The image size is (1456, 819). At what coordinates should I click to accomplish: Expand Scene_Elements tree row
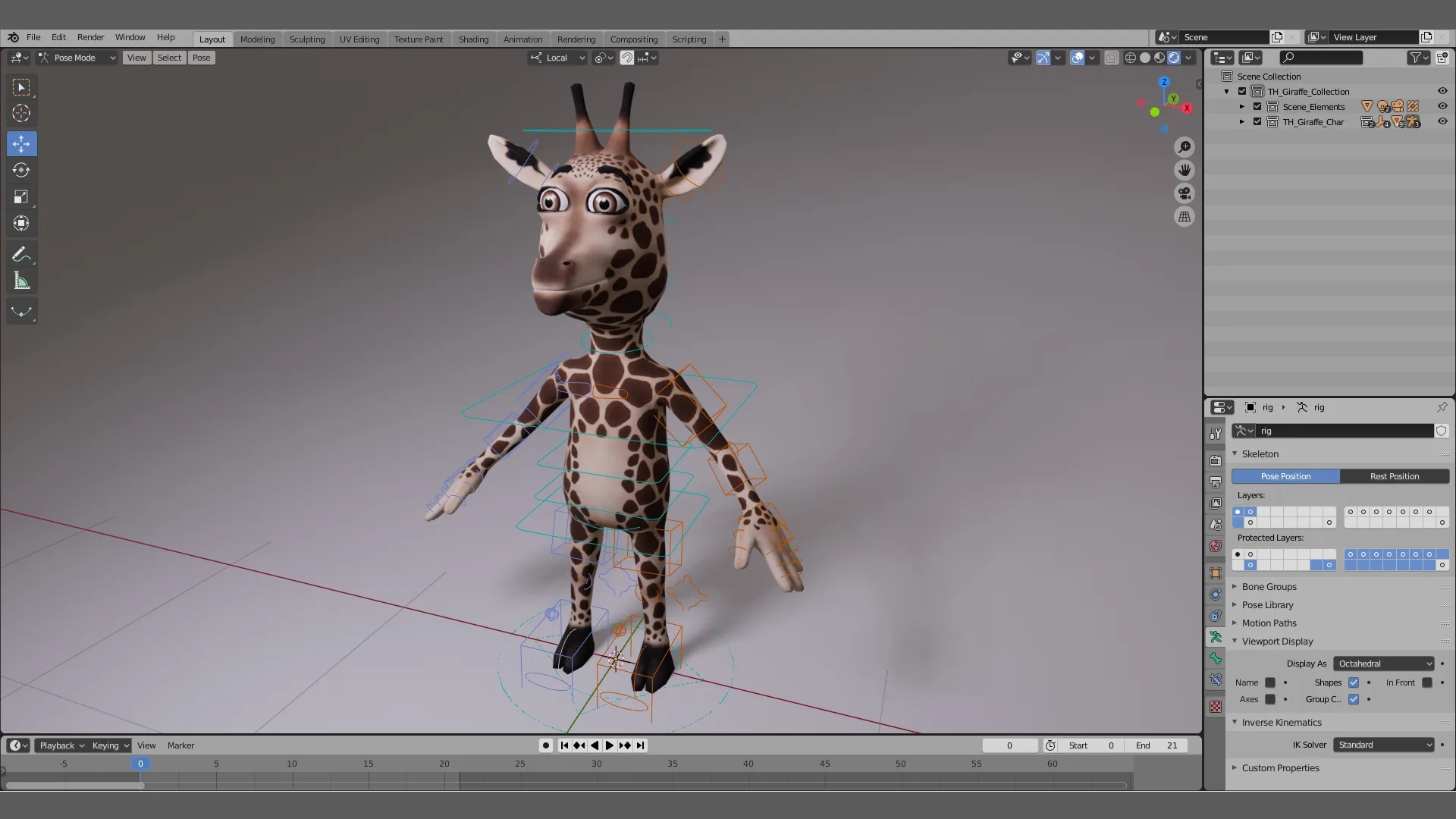(x=1242, y=107)
